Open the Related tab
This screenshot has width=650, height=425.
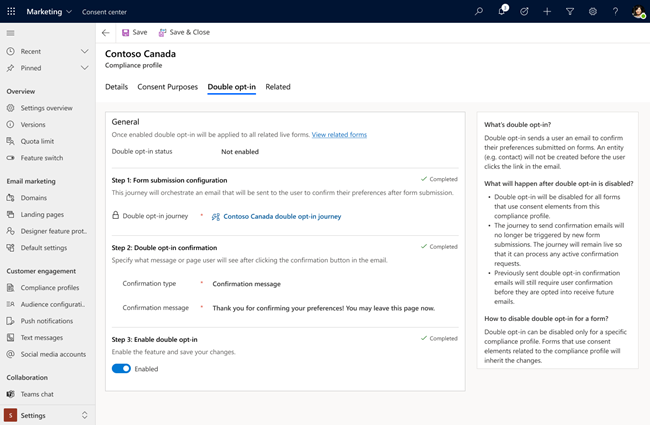click(x=278, y=87)
